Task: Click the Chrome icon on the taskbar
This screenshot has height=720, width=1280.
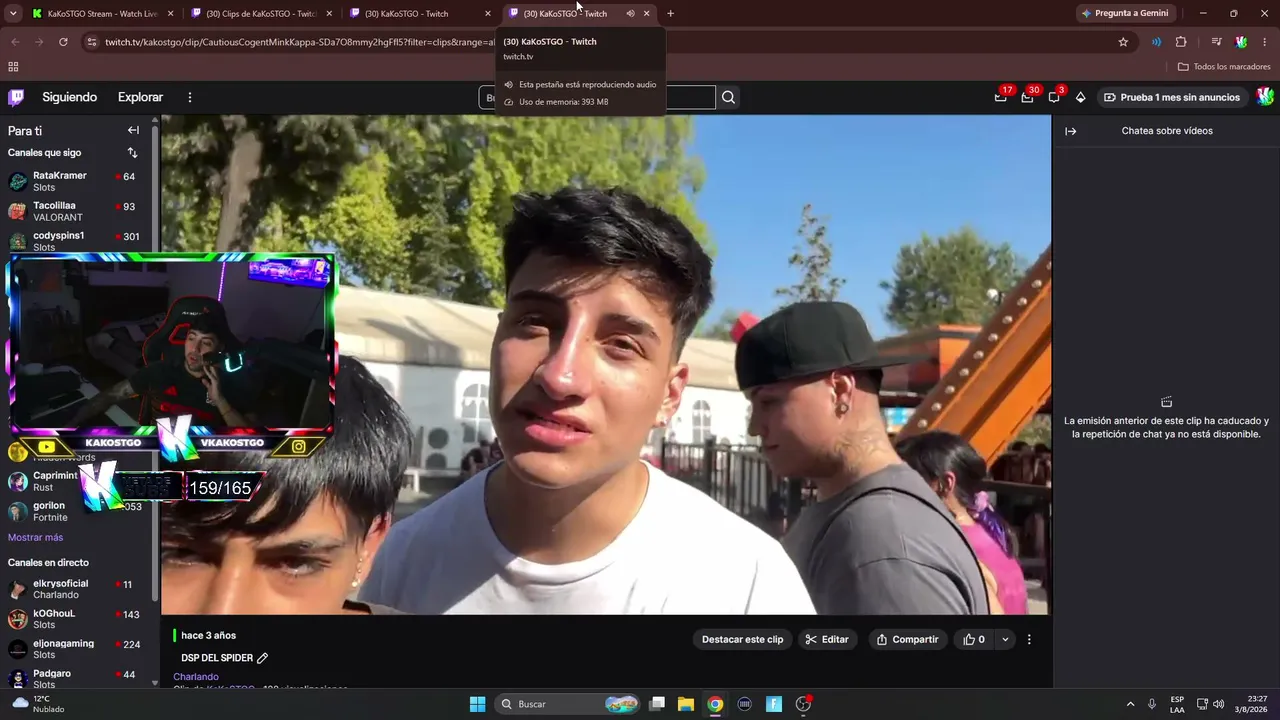Action: (x=715, y=704)
